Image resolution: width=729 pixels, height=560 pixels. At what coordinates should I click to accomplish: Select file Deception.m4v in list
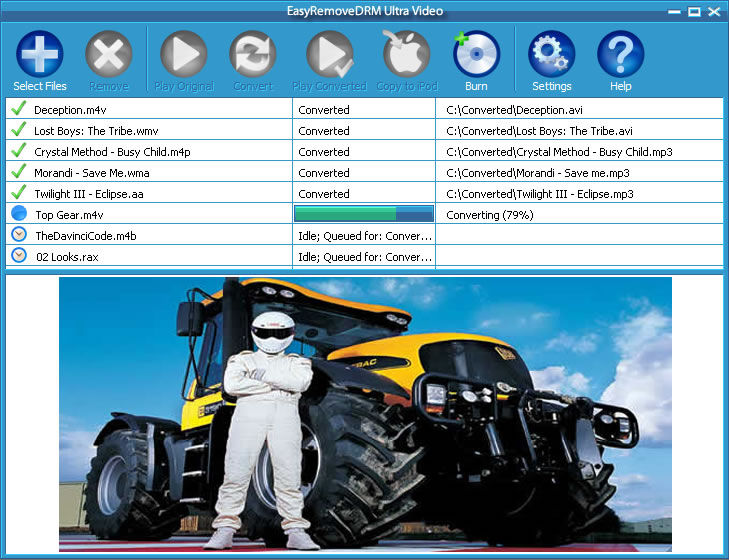(x=70, y=110)
